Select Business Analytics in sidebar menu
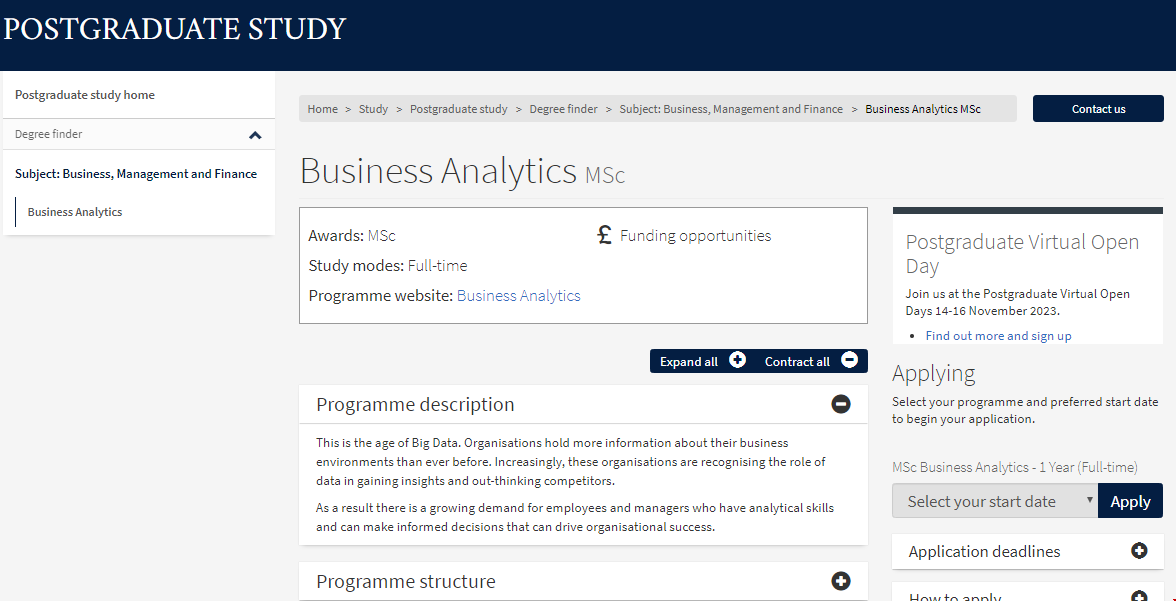 75,212
